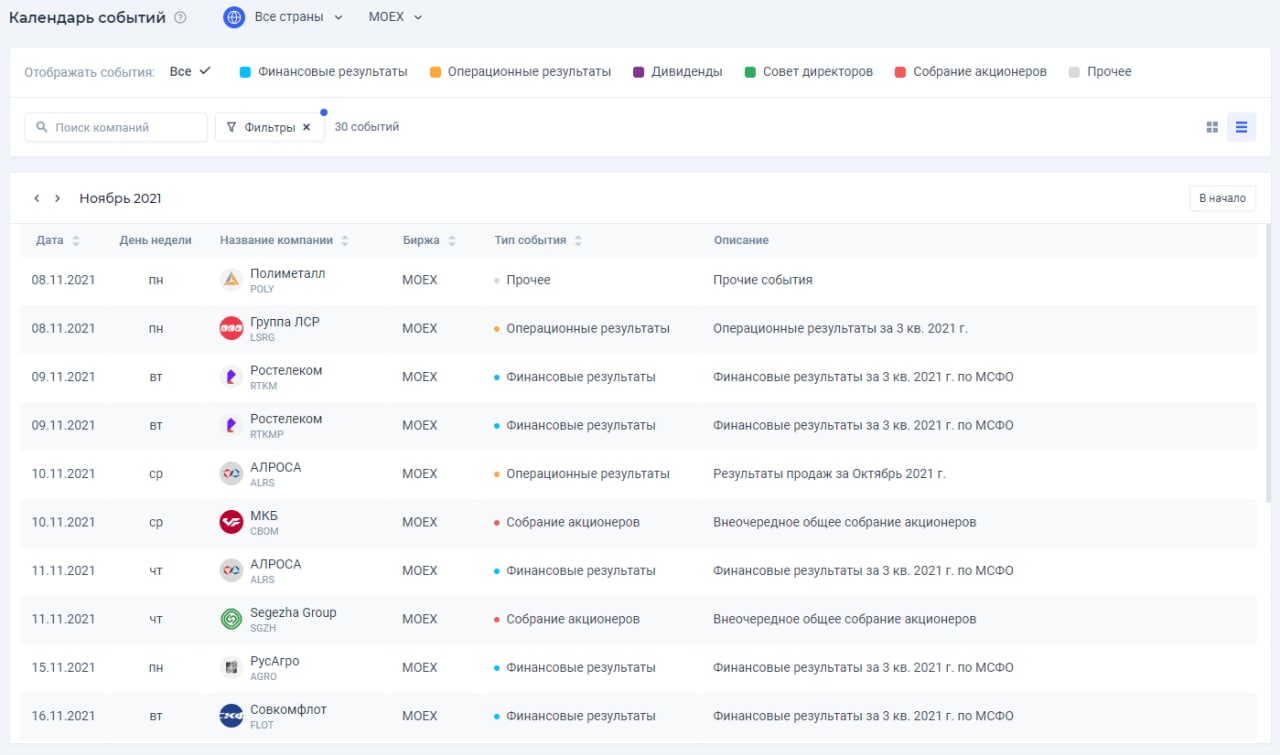Click the Прочие события description
Screen dimensions: 1280x755
[x=763, y=280]
